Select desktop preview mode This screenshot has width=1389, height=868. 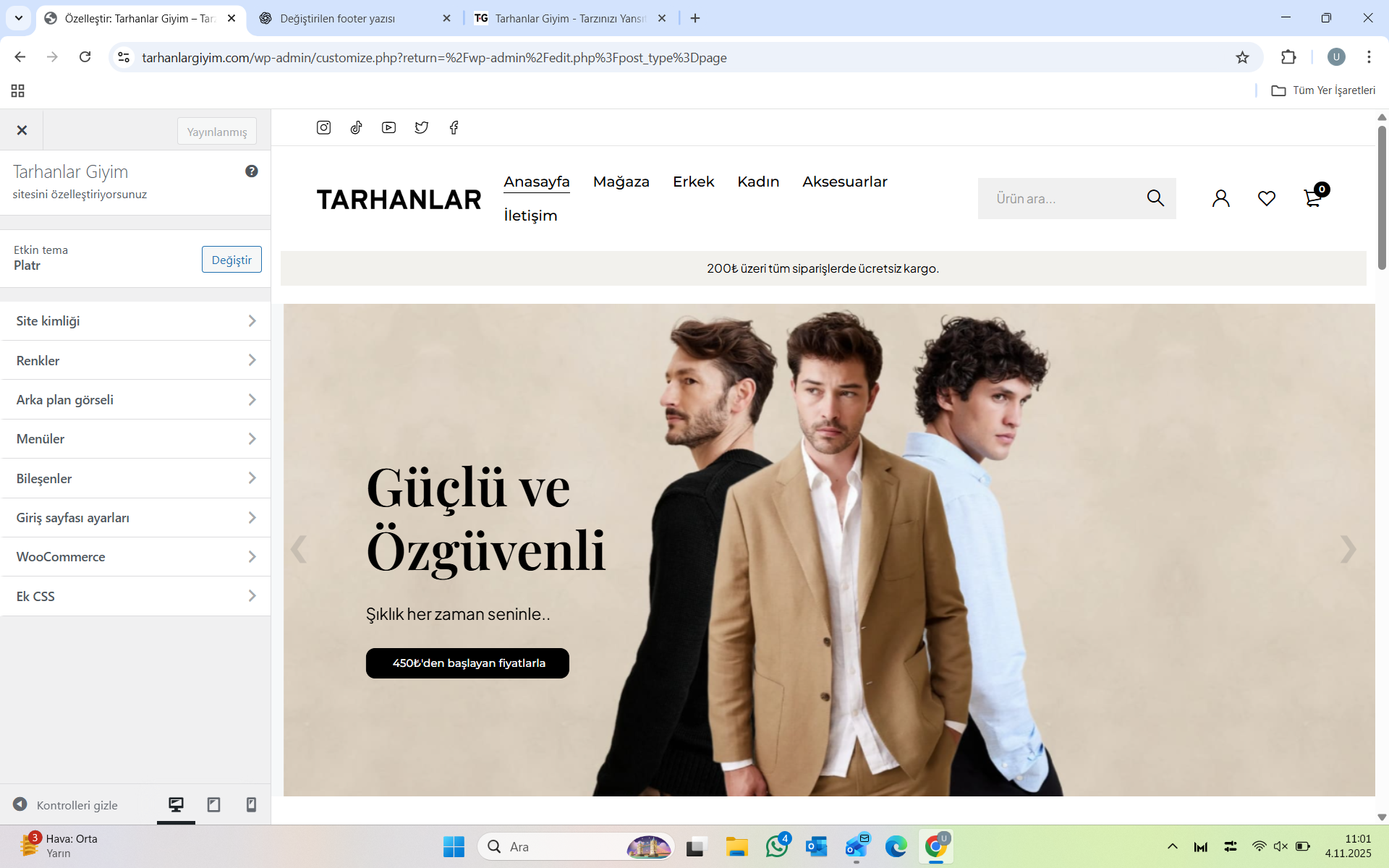coord(176,804)
